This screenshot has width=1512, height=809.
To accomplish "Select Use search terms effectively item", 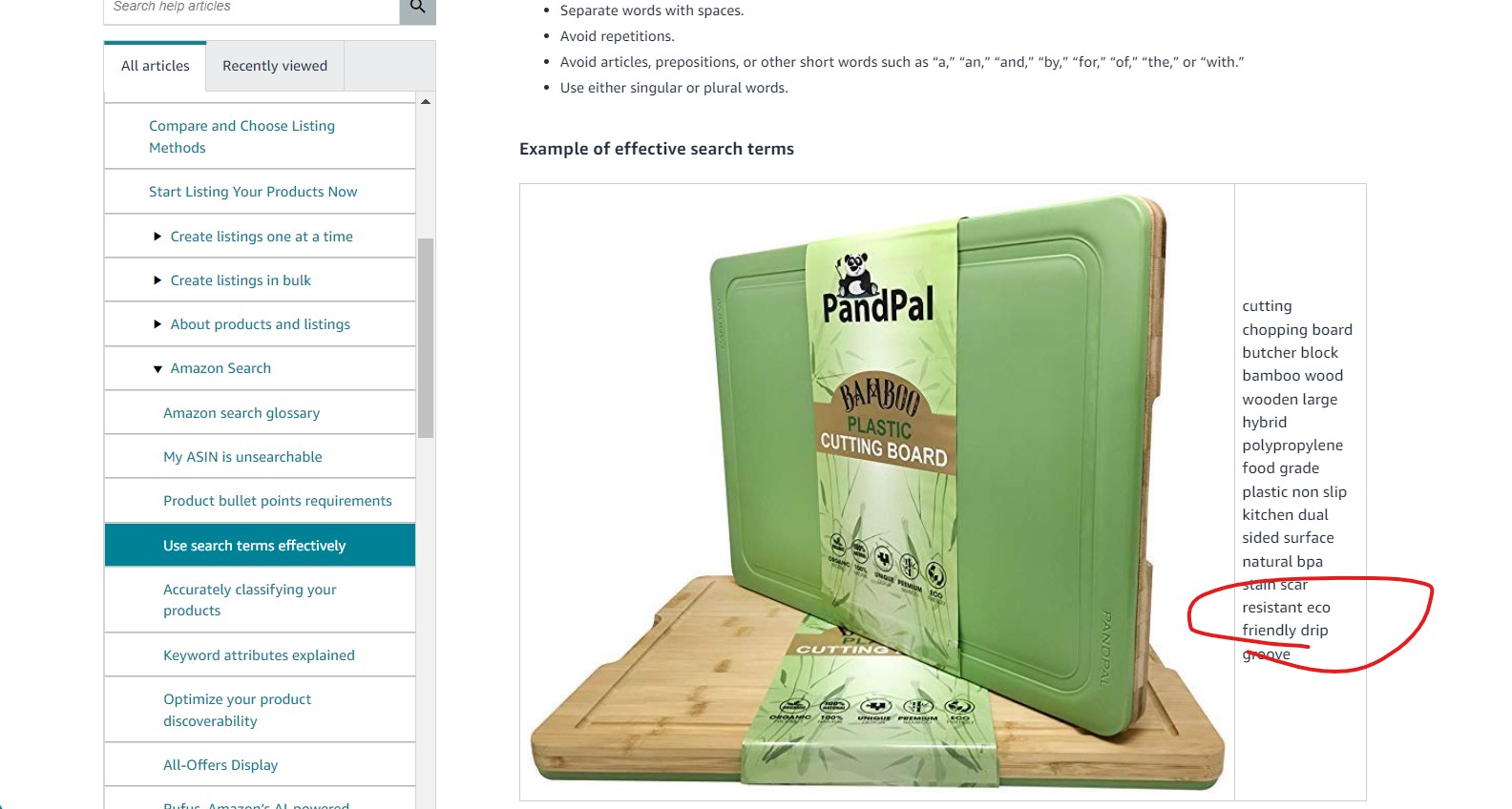I will coord(260,545).
